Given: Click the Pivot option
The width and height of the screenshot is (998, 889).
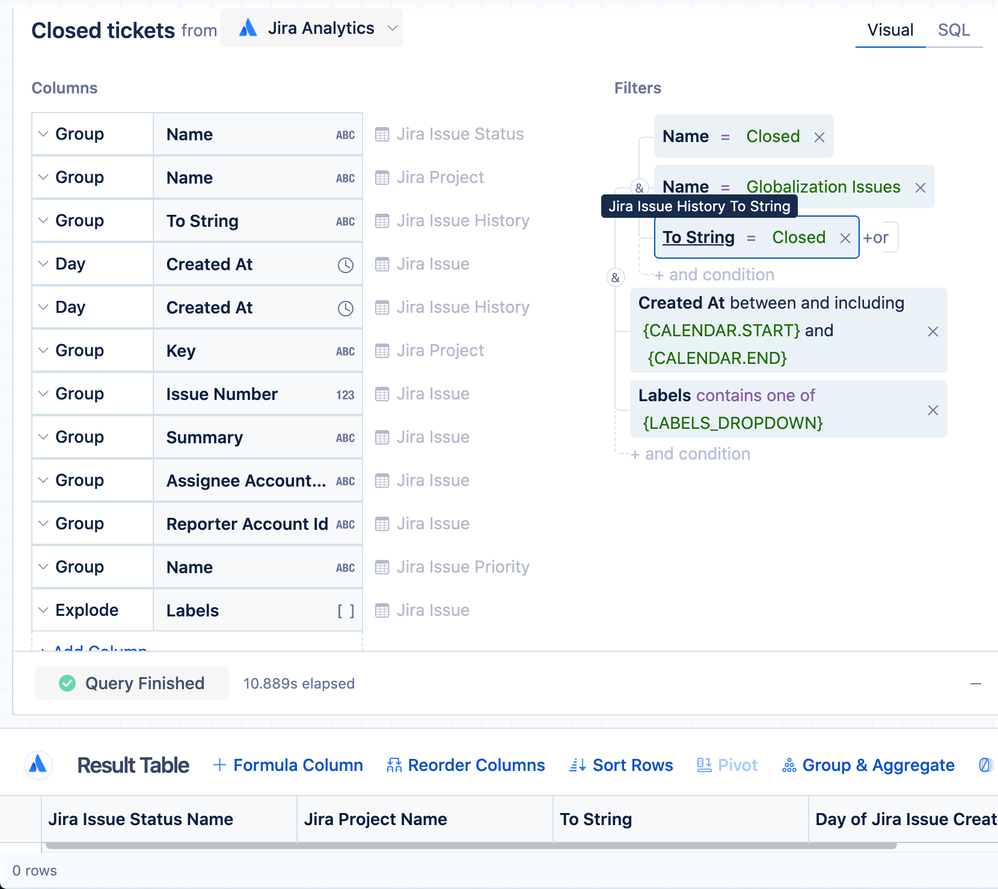Looking at the screenshot, I should [x=727, y=765].
